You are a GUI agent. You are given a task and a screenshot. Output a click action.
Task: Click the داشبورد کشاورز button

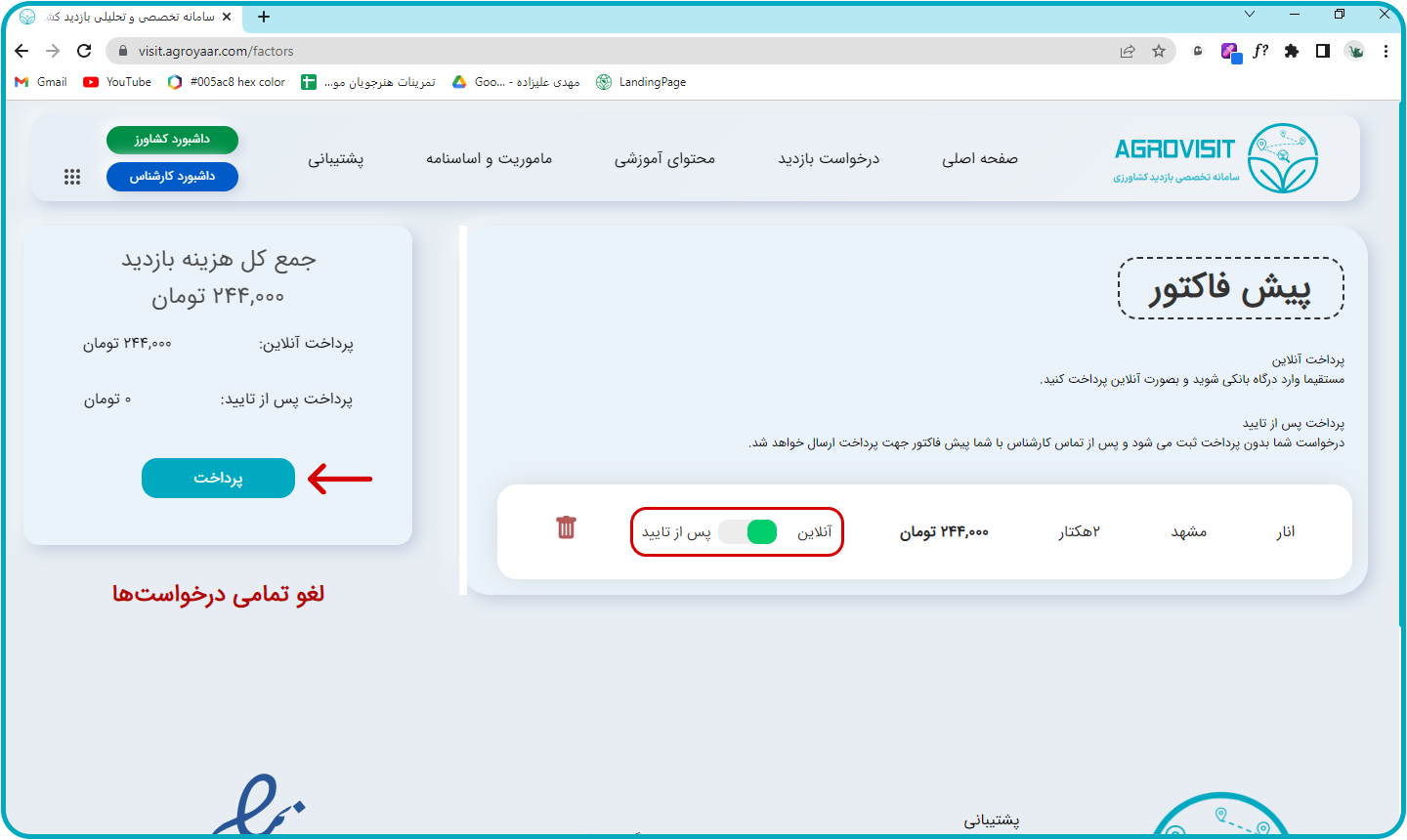tap(172, 140)
